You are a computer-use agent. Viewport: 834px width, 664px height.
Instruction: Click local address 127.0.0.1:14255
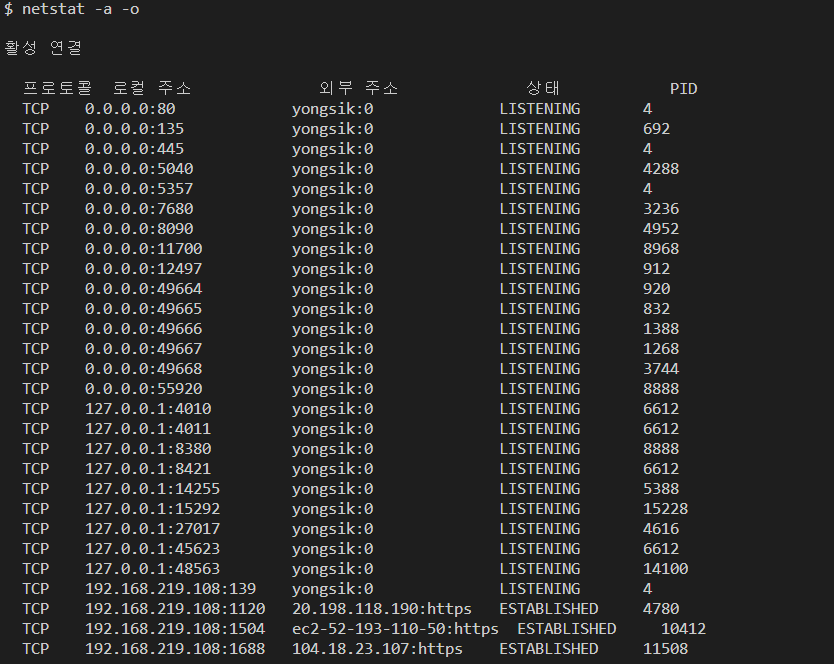tap(153, 489)
